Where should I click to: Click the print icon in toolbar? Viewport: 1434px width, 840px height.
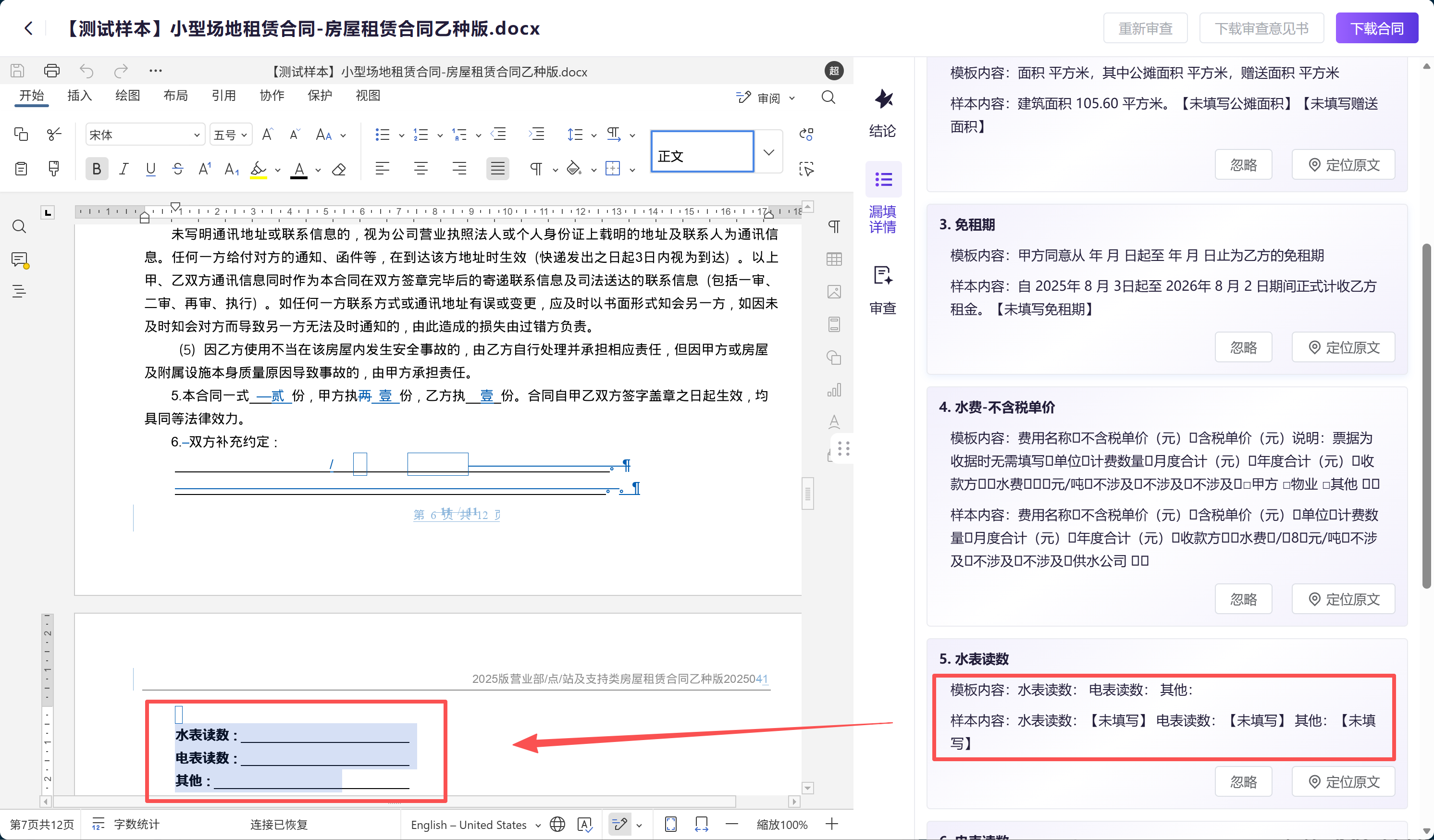[x=52, y=71]
